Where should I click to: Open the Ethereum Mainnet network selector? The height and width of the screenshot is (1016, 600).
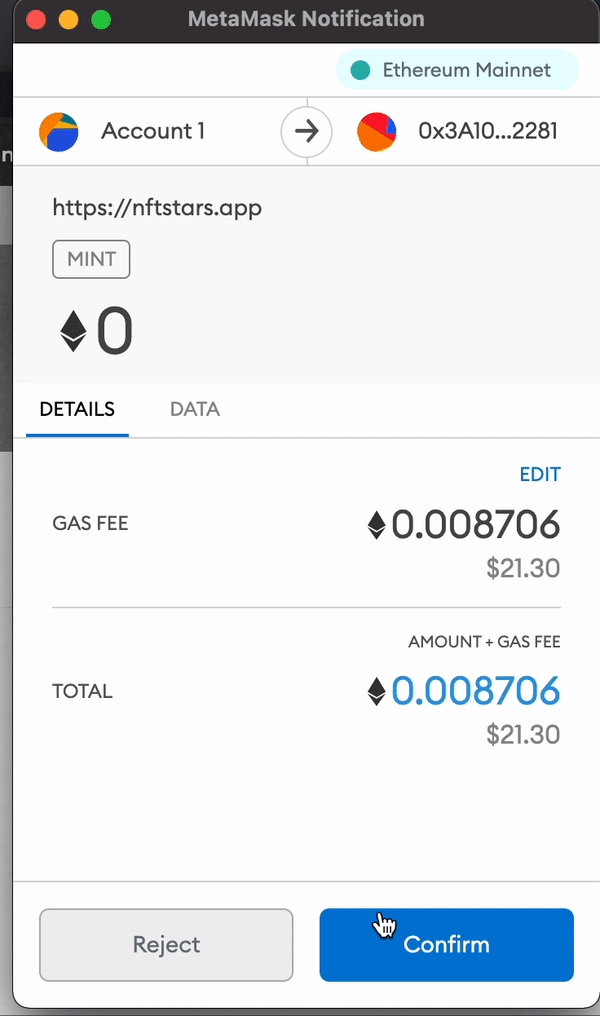click(458, 70)
